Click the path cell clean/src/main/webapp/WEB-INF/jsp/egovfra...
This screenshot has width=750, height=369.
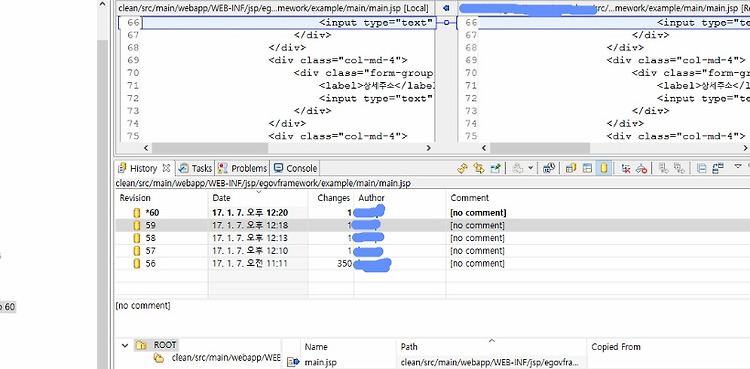[x=490, y=362]
